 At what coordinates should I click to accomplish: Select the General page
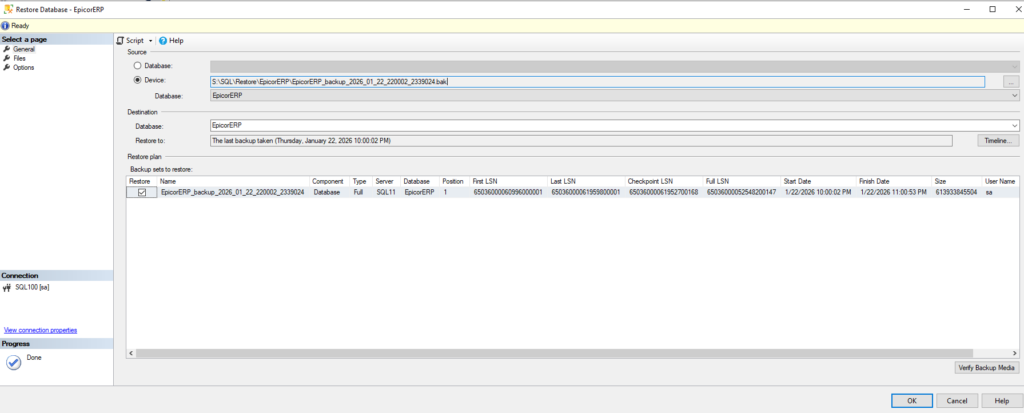[x=24, y=49]
